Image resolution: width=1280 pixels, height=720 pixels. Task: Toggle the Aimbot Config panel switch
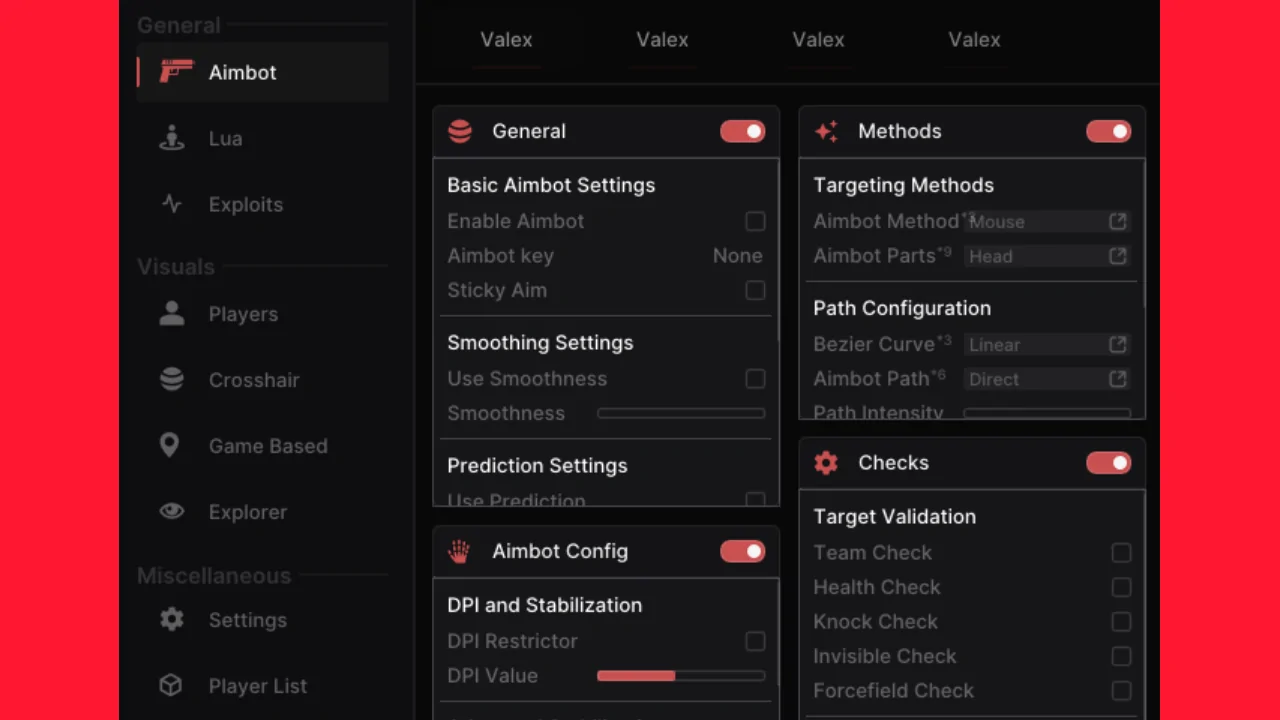(742, 551)
